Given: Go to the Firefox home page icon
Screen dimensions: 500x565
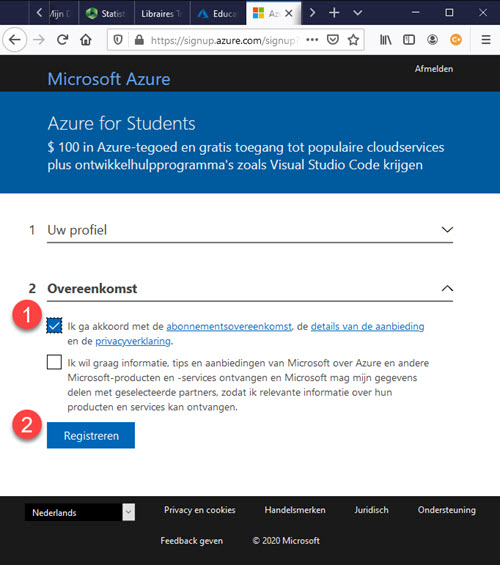Looking at the screenshot, I should coord(86,39).
